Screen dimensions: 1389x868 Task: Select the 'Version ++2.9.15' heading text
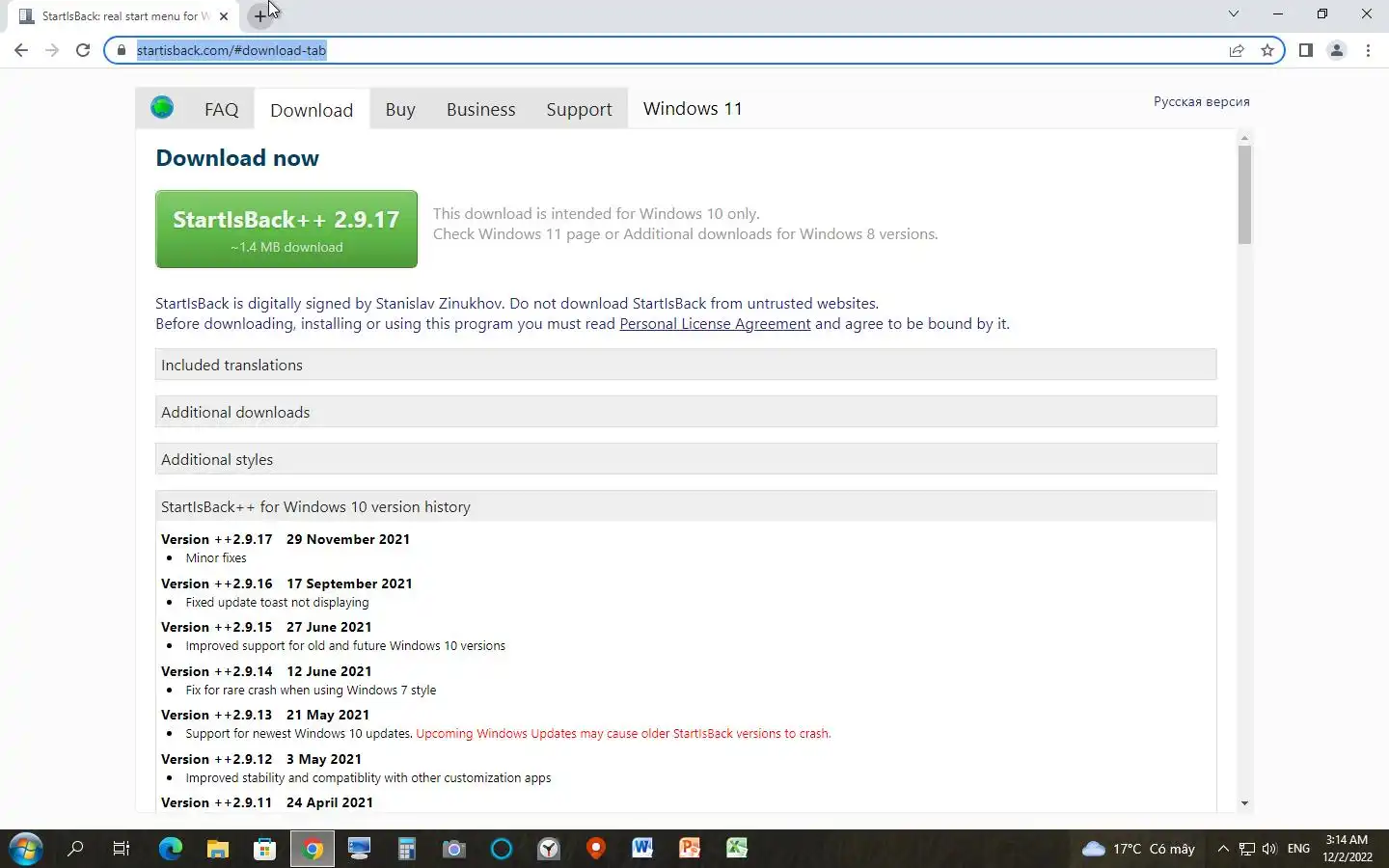click(x=217, y=627)
